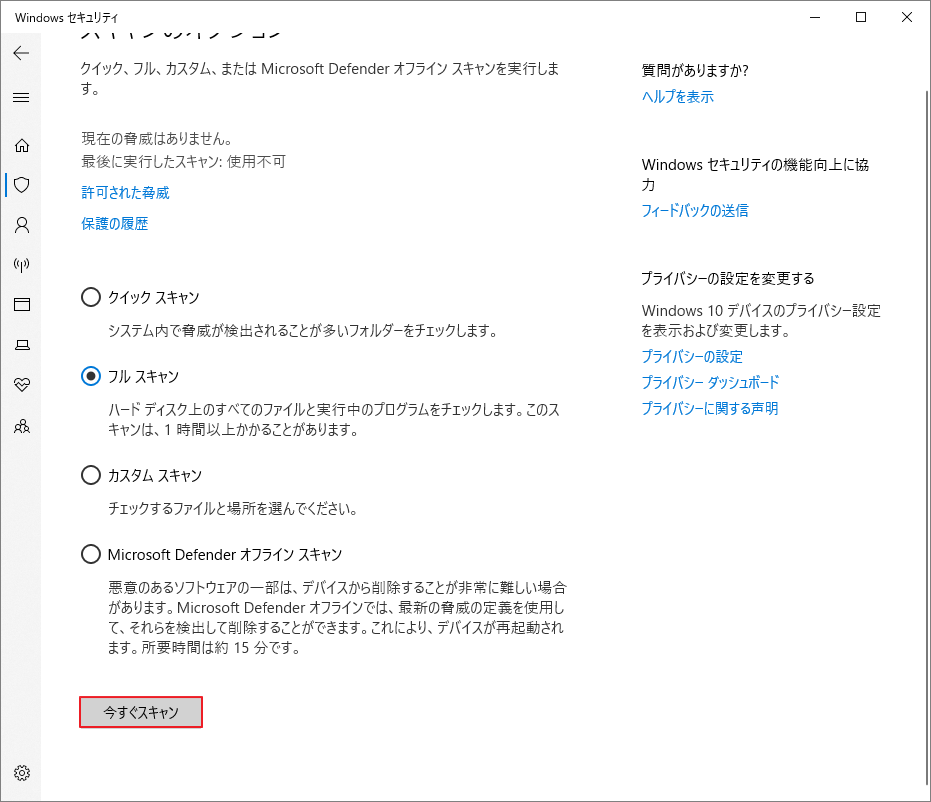The image size is (931, 802).
Task: Go back with the back arrow
Action: tap(20, 53)
